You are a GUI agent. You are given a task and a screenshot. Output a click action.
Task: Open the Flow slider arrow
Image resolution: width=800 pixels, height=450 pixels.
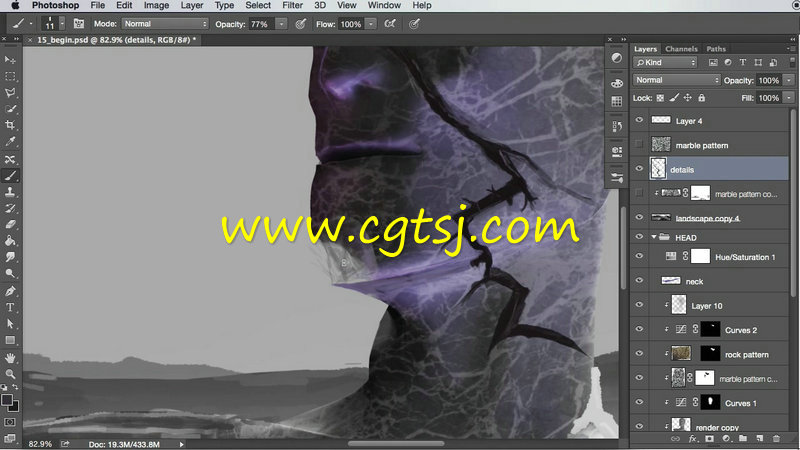[371, 23]
